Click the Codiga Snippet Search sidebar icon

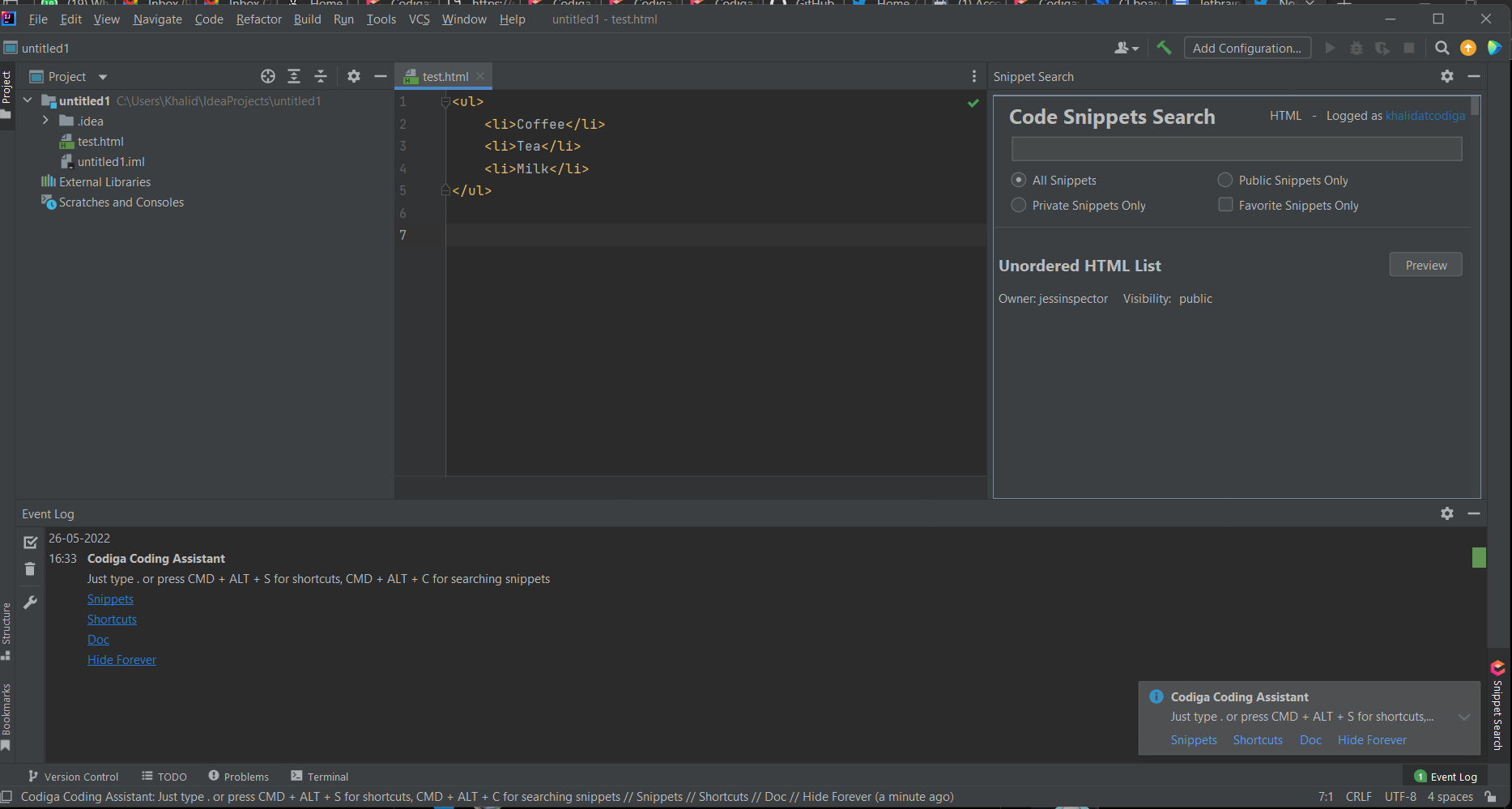pos(1497,668)
